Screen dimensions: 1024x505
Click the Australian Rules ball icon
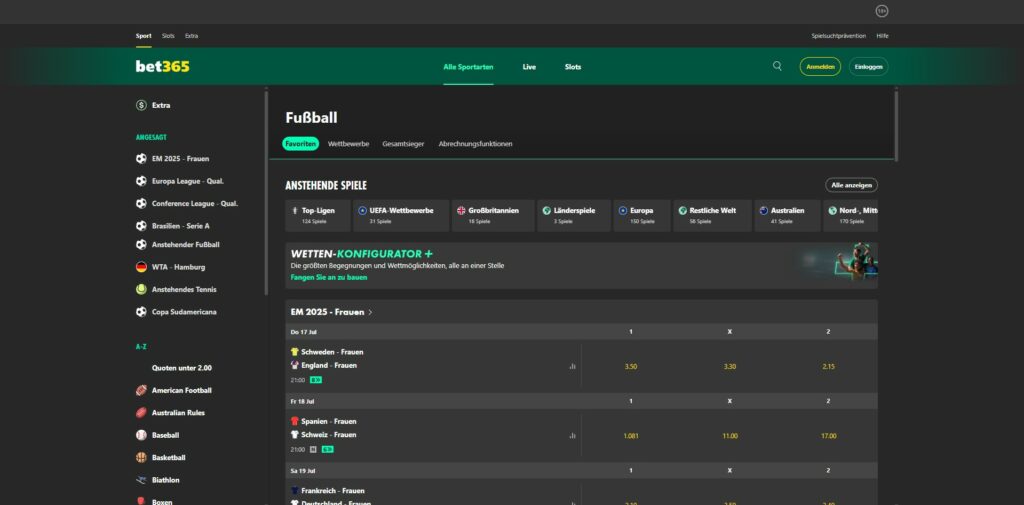click(141, 412)
